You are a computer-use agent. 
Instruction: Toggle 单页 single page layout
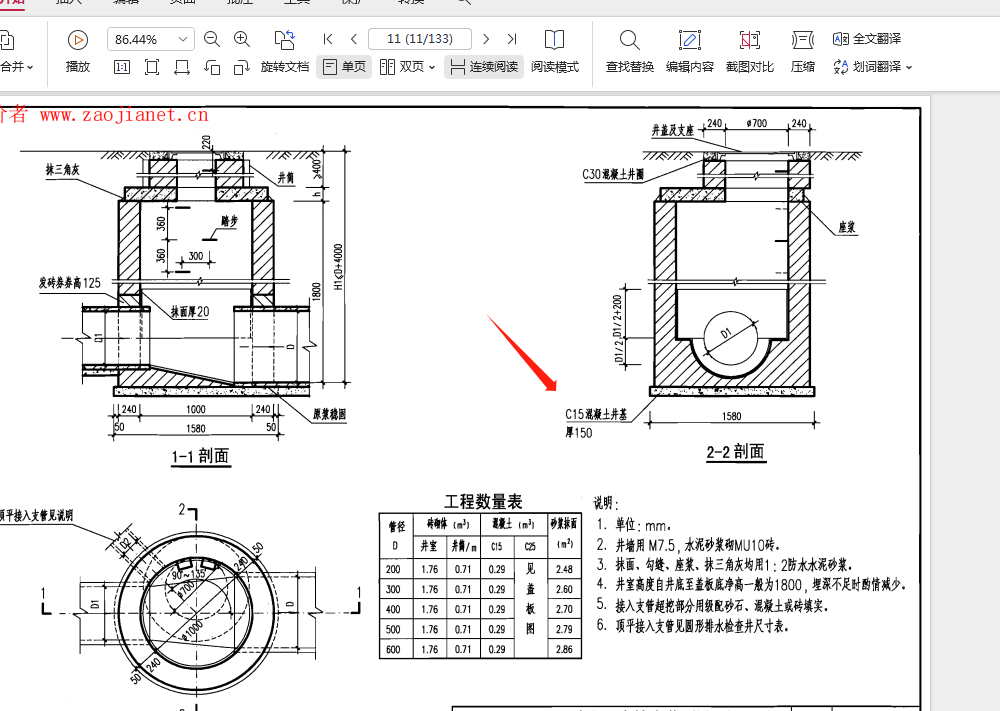[x=344, y=67]
